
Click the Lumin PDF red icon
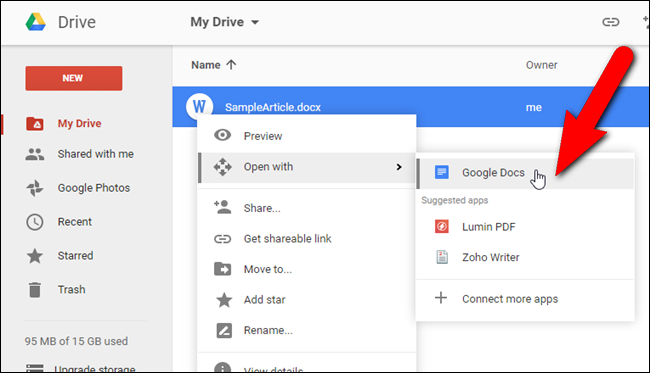[x=441, y=227]
